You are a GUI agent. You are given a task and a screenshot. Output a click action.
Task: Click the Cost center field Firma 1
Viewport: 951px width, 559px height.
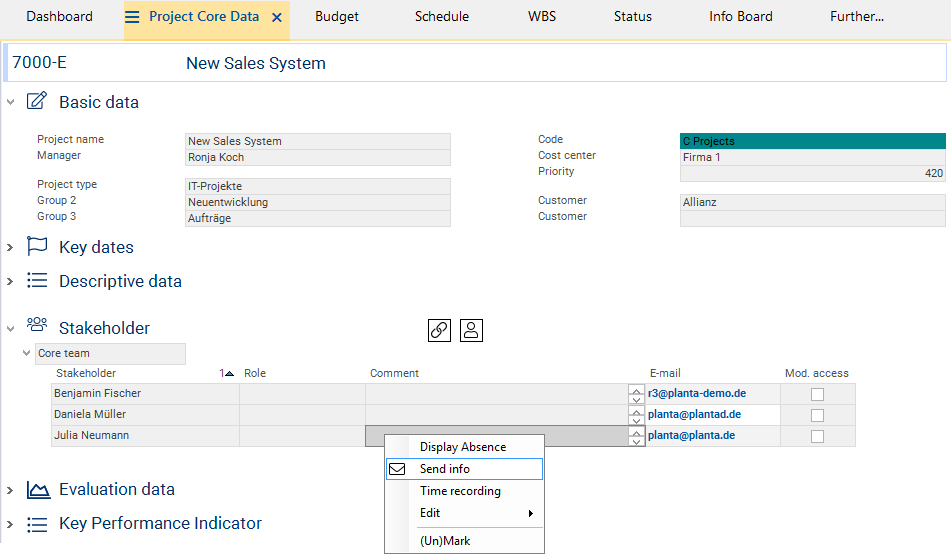coord(813,157)
